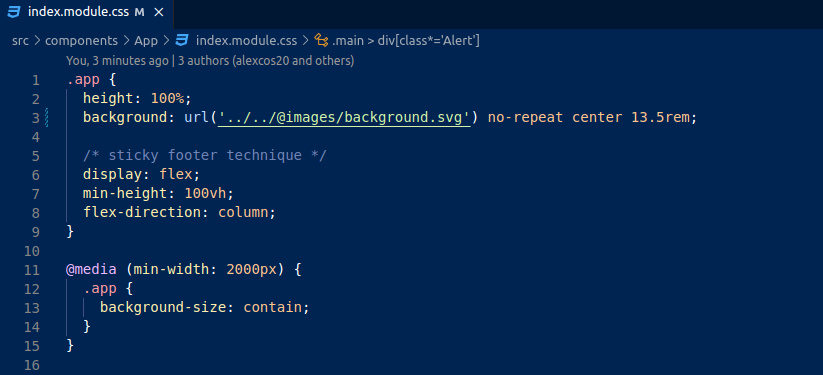823x375 pixels.
Task: Click the .app selector on line 12
Action: coord(100,289)
